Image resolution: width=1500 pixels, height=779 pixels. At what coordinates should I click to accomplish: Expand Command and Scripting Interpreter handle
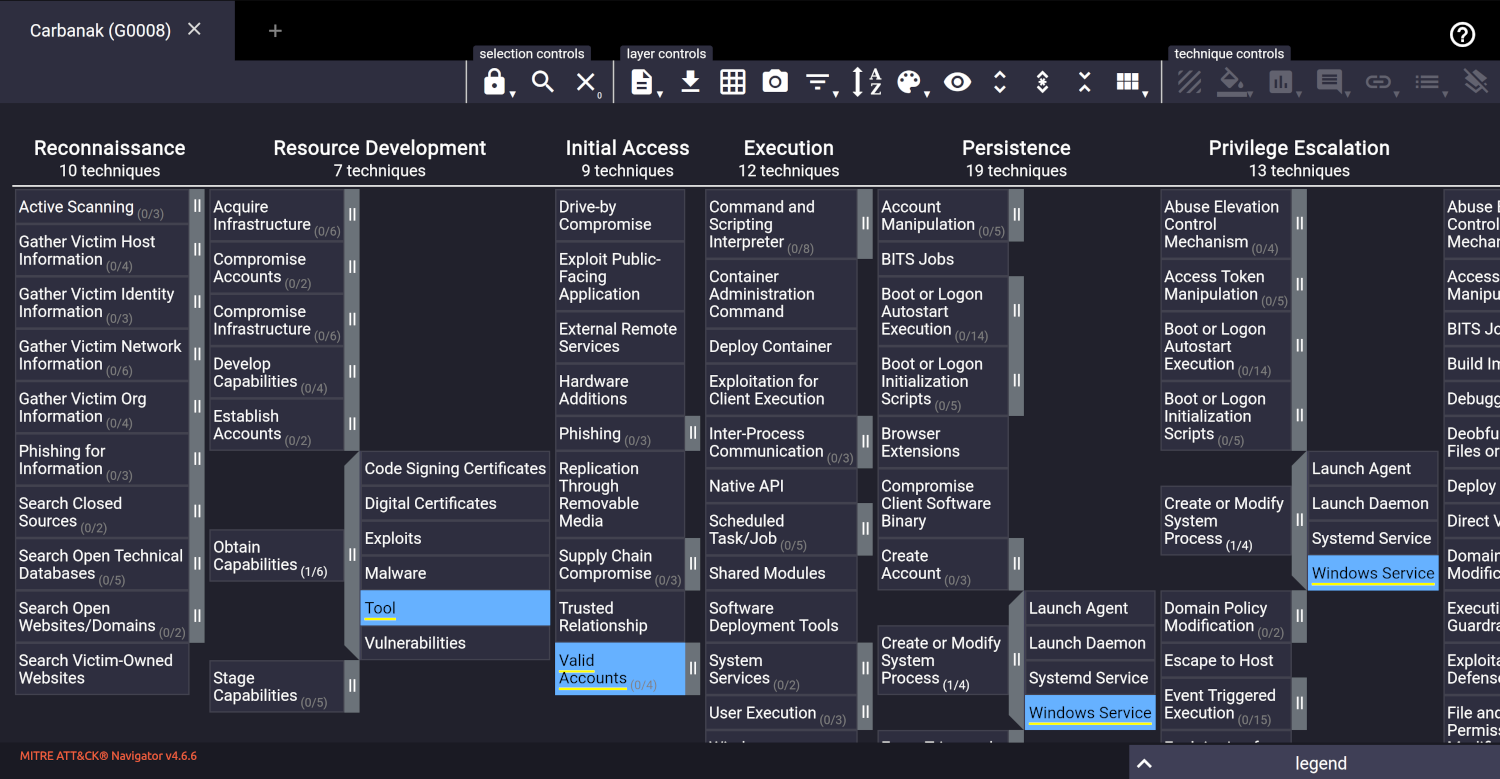pos(865,224)
